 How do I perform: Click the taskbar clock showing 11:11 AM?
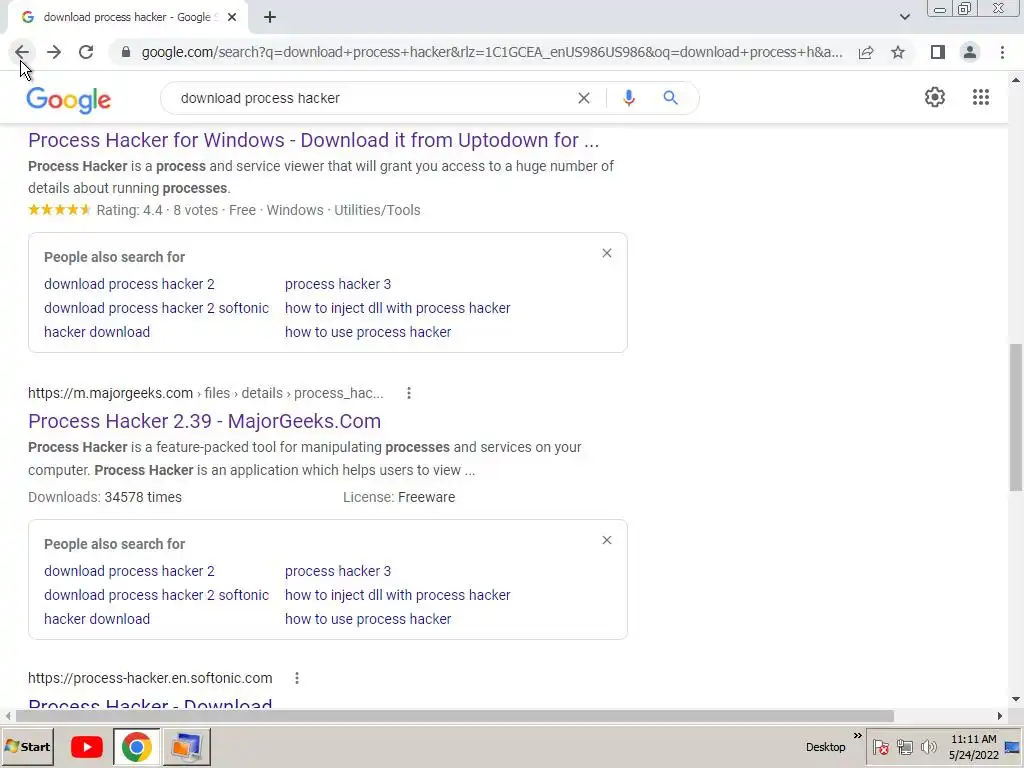click(974, 747)
